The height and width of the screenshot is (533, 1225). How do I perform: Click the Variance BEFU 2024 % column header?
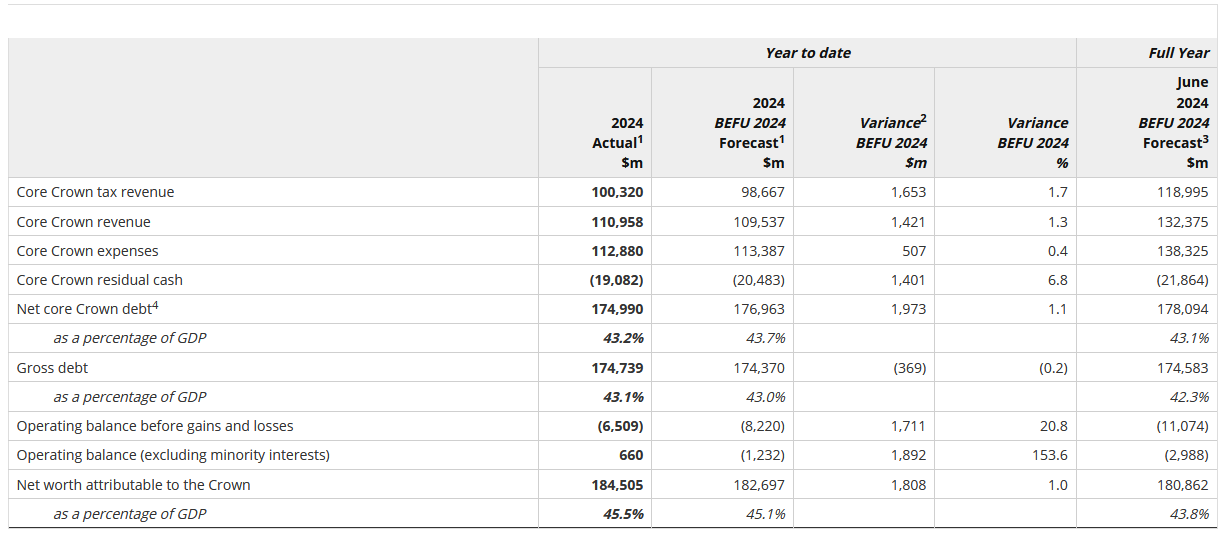click(1032, 142)
